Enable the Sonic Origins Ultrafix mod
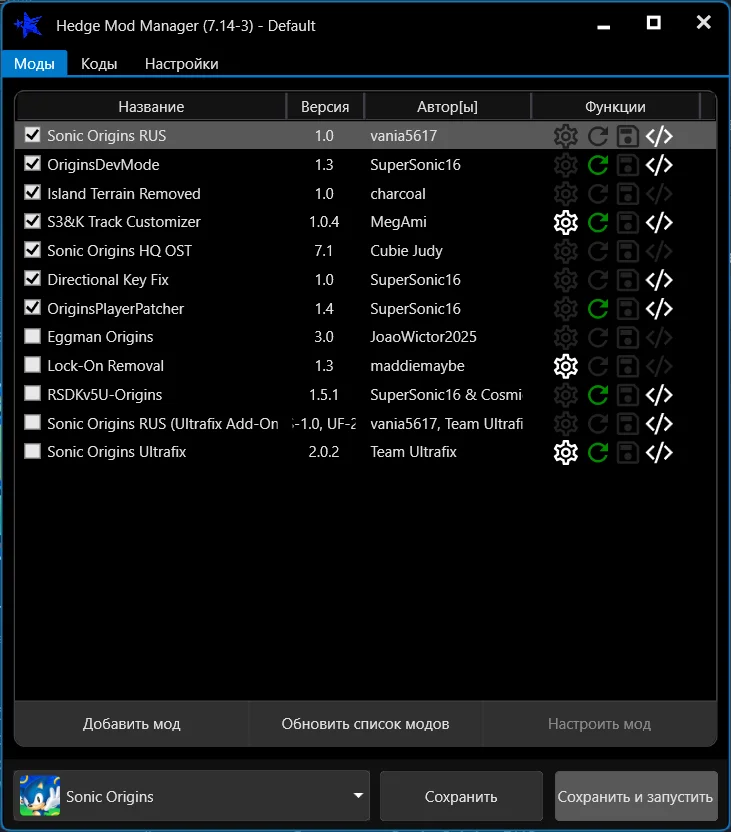Screen dimensions: 731x832 [32, 451]
